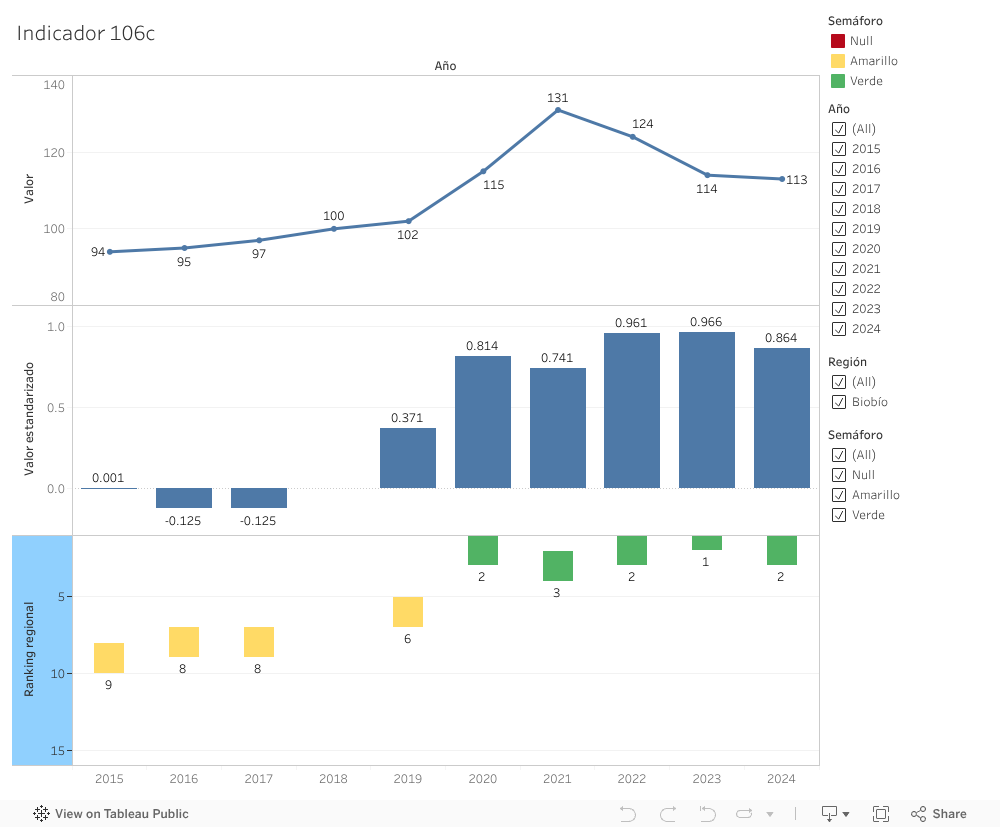Uncheck year 2021 filter
The height and width of the screenshot is (827, 1000).
(839, 269)
